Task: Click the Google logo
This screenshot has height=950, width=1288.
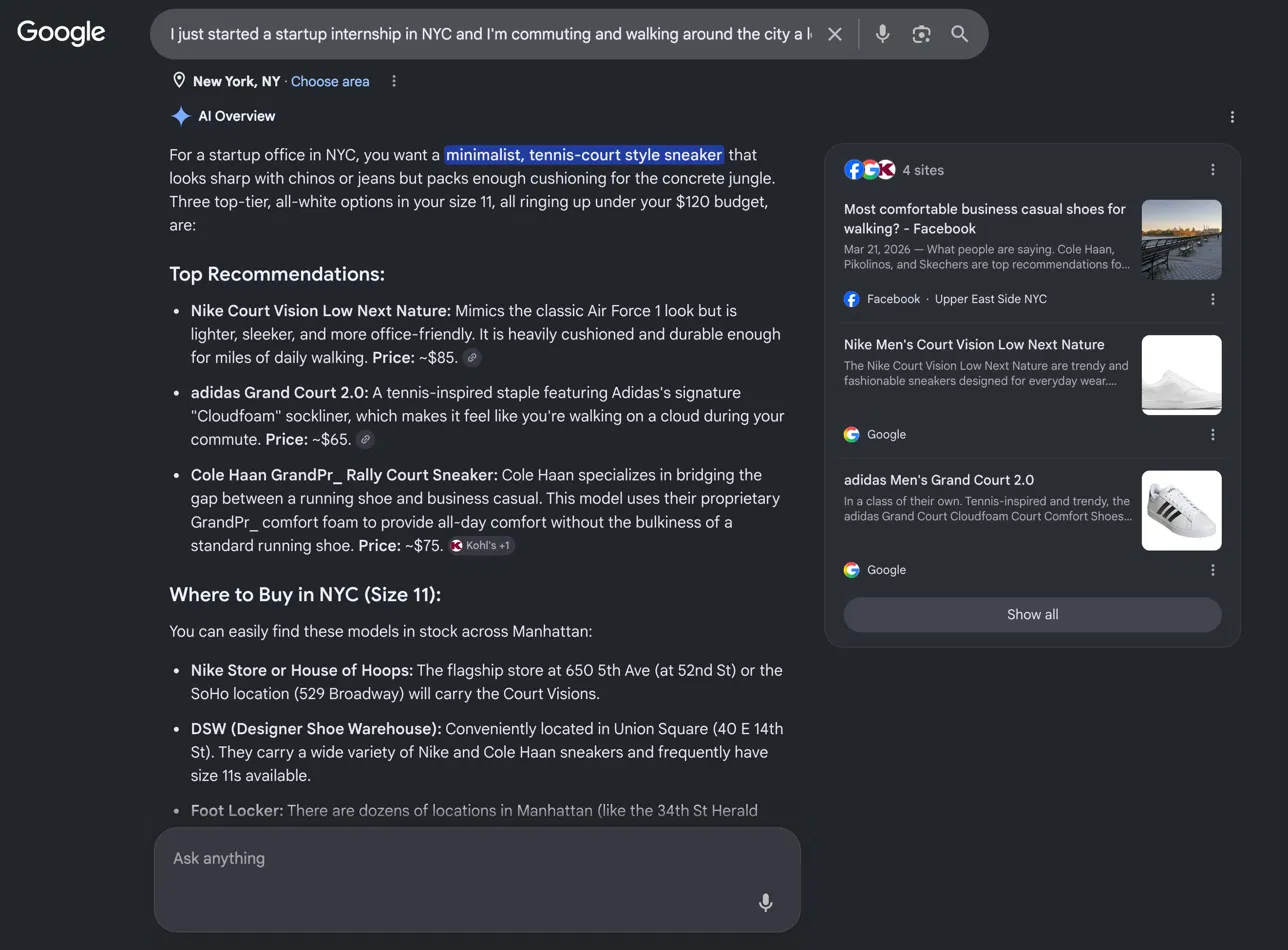Action: [61, 32]
